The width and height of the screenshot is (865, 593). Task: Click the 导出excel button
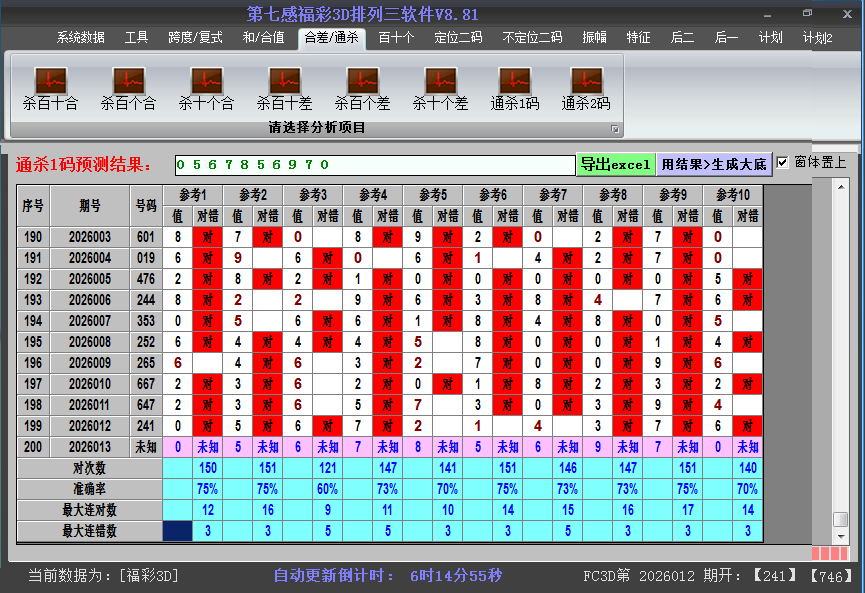click(x=615, y=164)
